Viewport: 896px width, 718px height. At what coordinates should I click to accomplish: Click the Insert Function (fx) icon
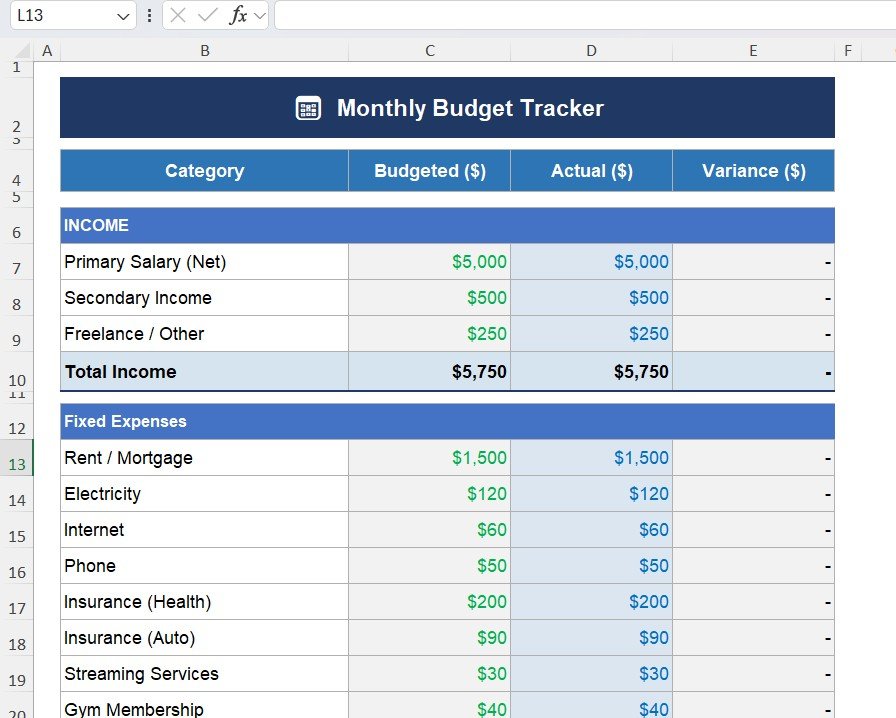click(237, 16)
